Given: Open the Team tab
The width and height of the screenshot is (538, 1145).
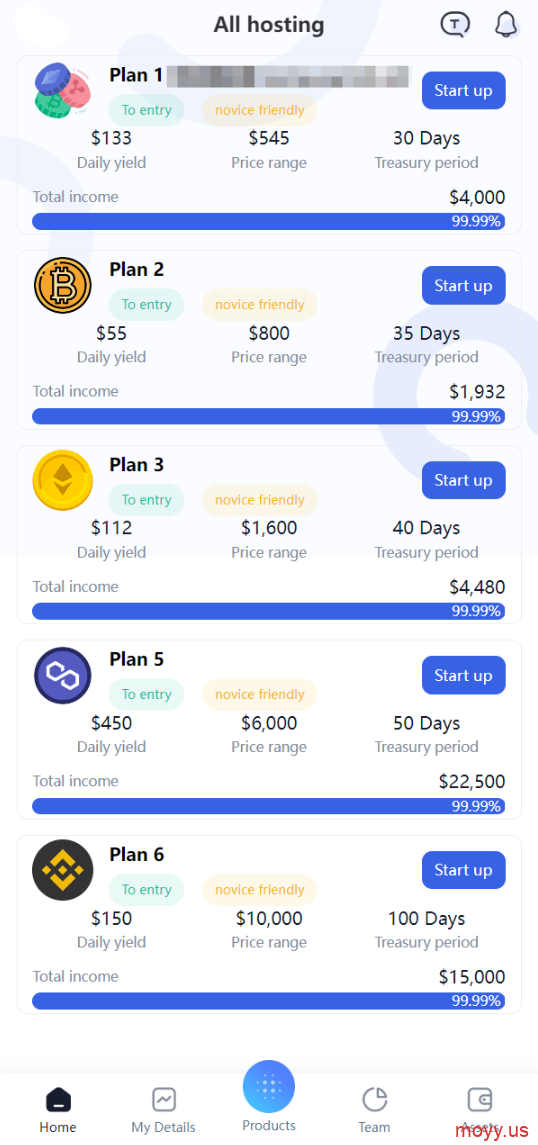Looking at the screenshot, I should (x=374, y=1110).
